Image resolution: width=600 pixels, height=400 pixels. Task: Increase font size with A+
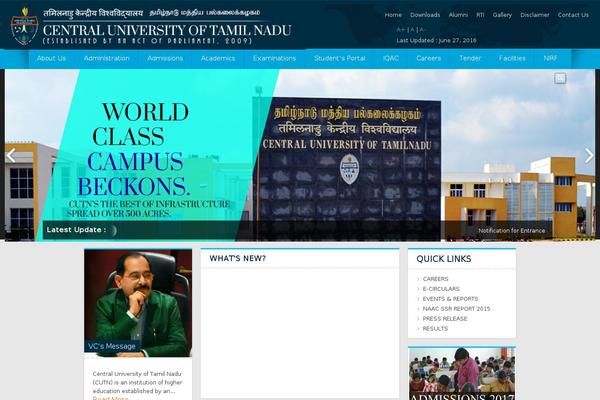[x=400, y=29]
